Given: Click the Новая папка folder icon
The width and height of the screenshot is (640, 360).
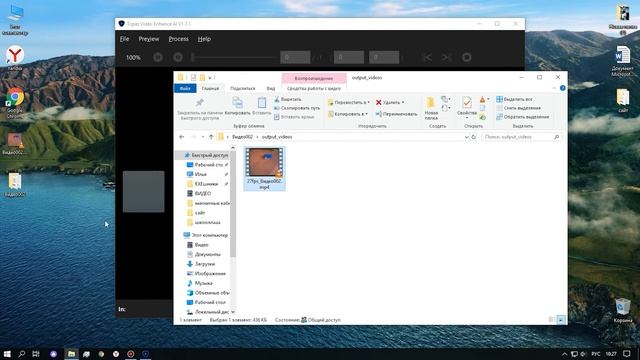Looking at the screenshot, I should [431, 102].
